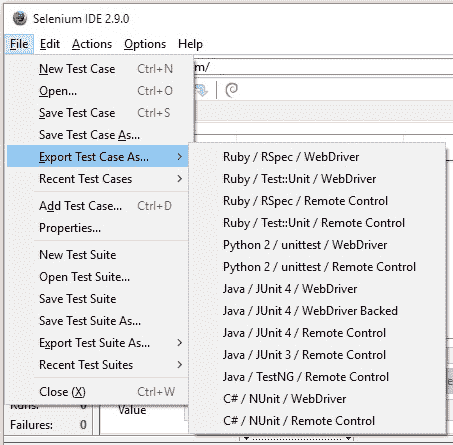
Task: Open the File menu
Action: tap(19, 44)
